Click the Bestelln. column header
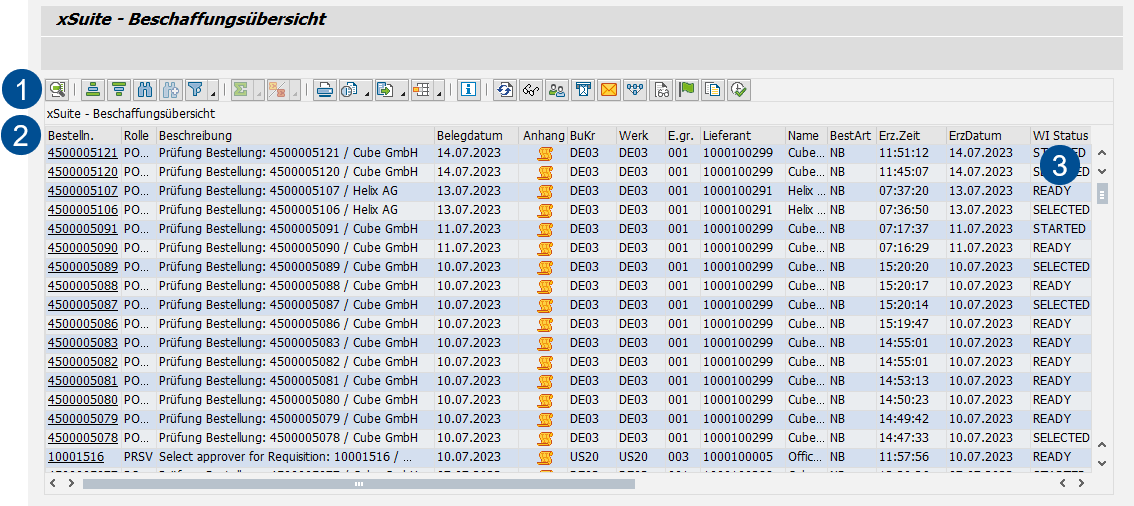1134x506 pixels. click(x=83, y=135)
